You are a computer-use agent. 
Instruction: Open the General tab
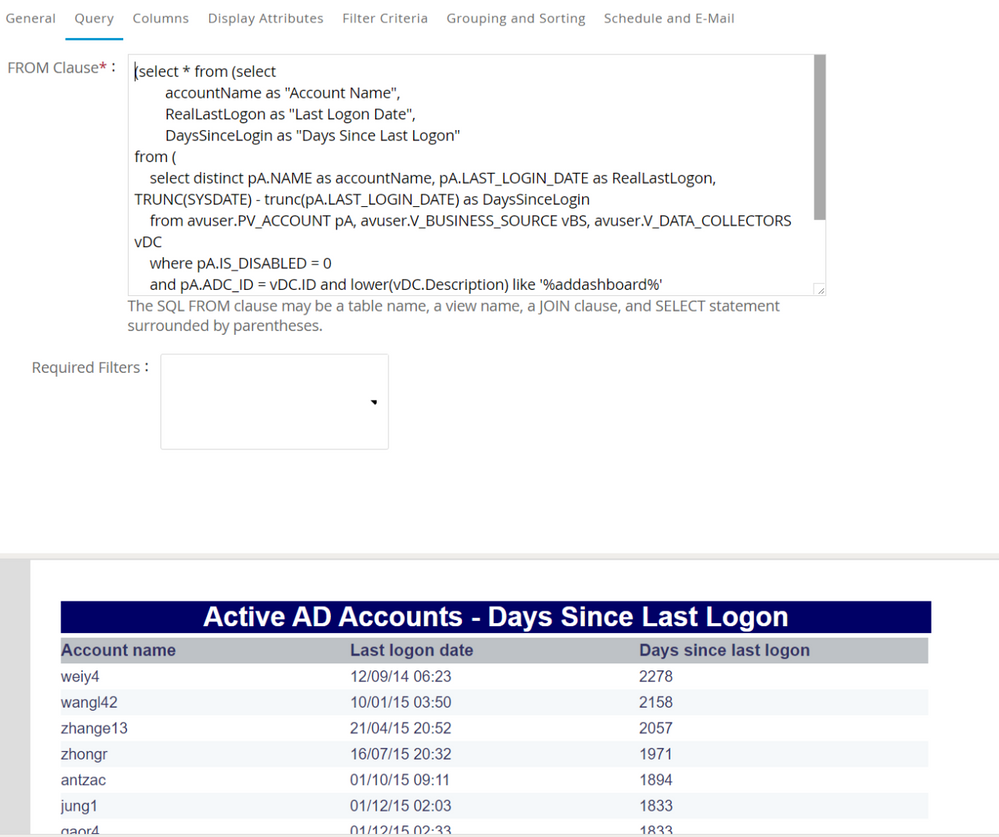click(31, 18)
